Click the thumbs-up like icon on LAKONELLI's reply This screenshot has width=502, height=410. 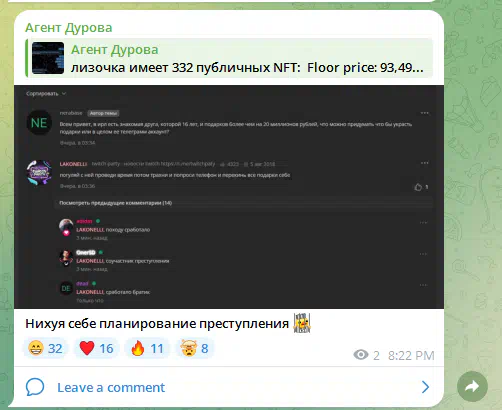(418, 187)
